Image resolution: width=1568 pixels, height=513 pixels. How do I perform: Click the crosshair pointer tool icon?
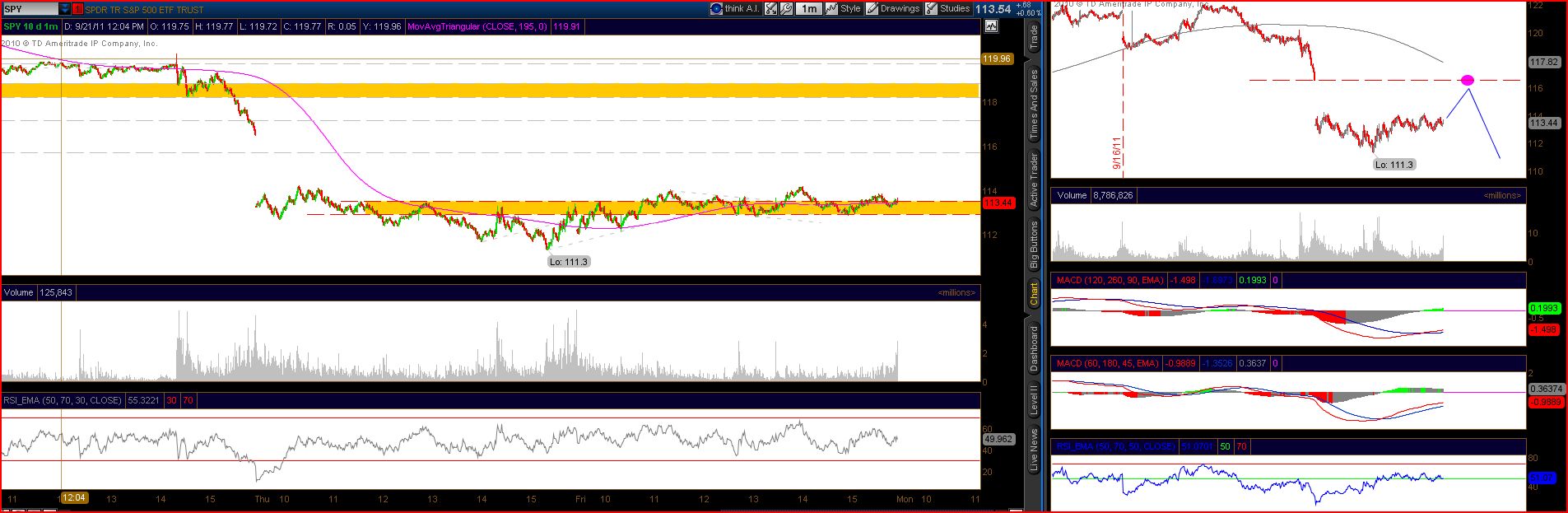771,8
